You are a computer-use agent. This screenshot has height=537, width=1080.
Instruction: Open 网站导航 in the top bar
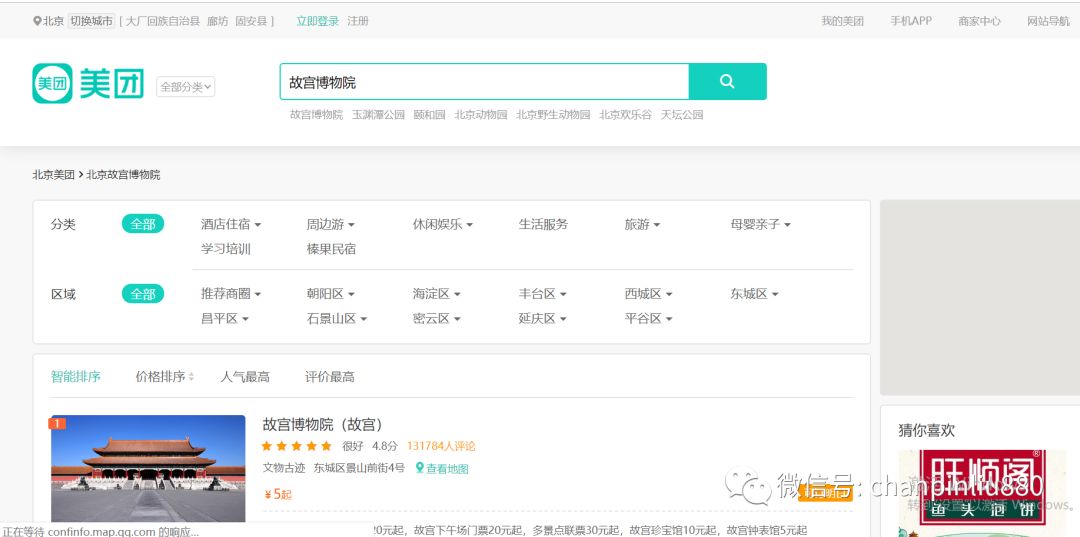pos(1048,21)
